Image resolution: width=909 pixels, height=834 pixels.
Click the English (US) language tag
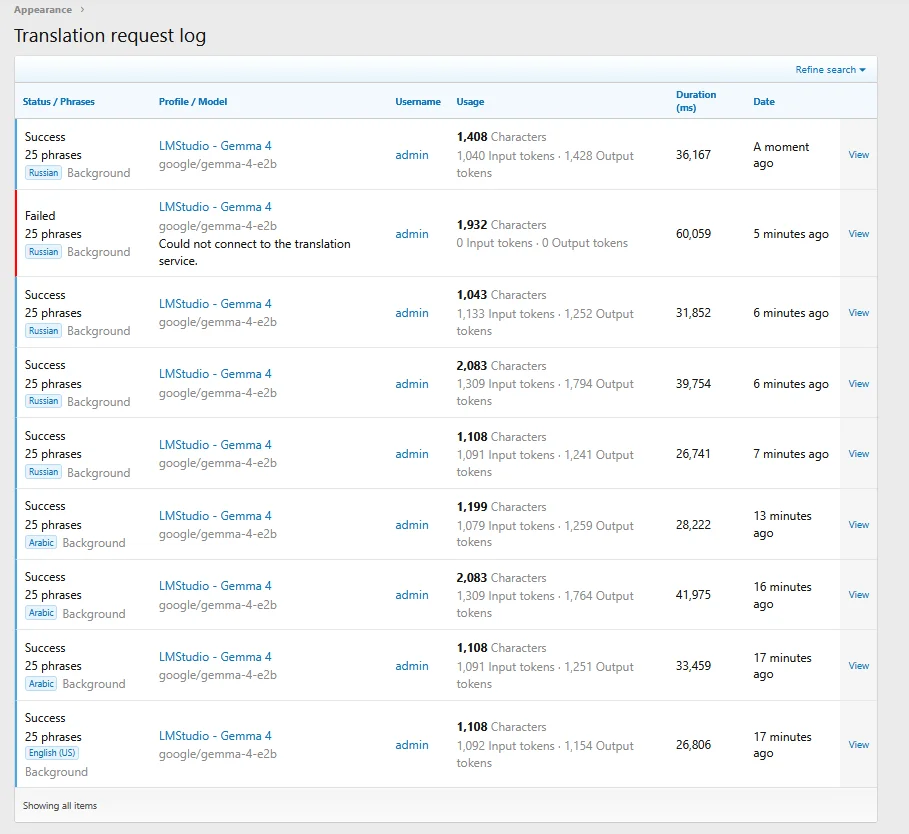52,753
